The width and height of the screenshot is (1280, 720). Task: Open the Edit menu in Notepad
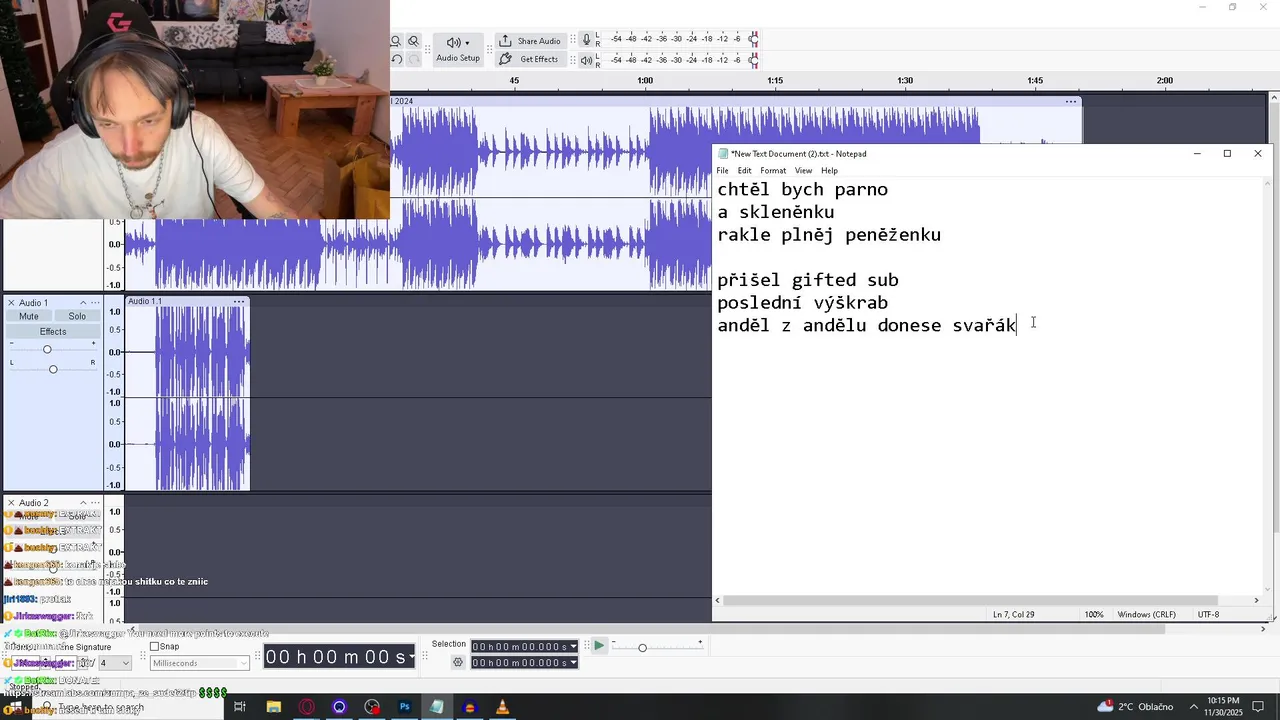(x=744, y=170)
